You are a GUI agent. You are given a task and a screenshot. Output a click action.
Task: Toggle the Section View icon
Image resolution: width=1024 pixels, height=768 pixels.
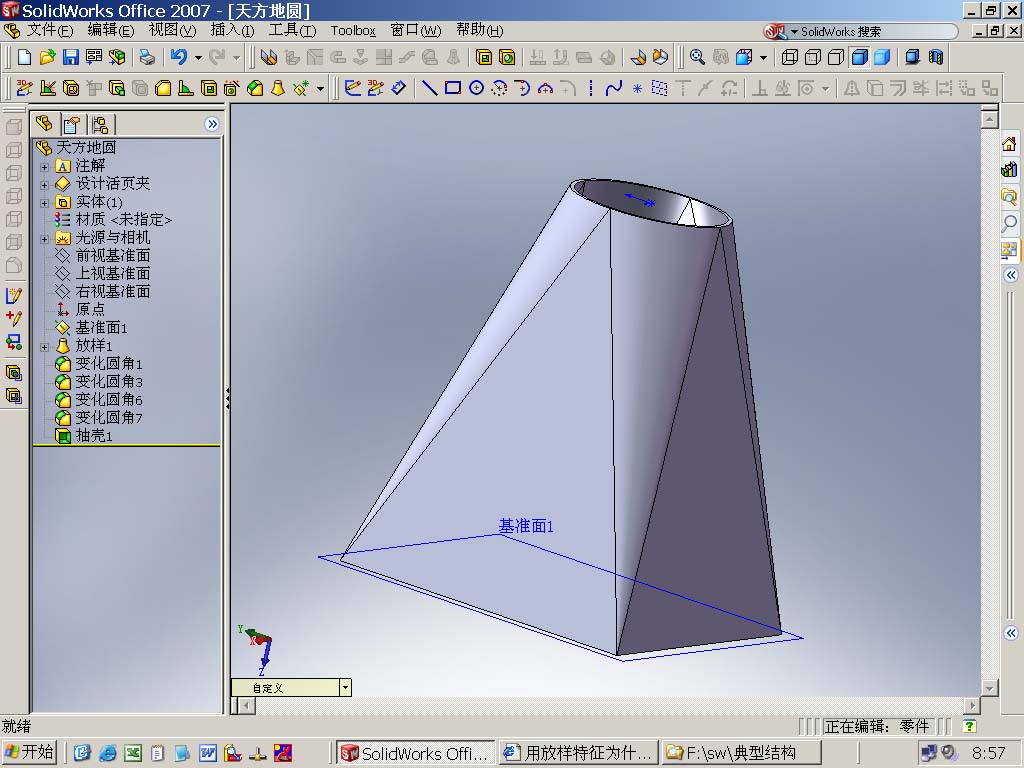[x=936, y=57]
